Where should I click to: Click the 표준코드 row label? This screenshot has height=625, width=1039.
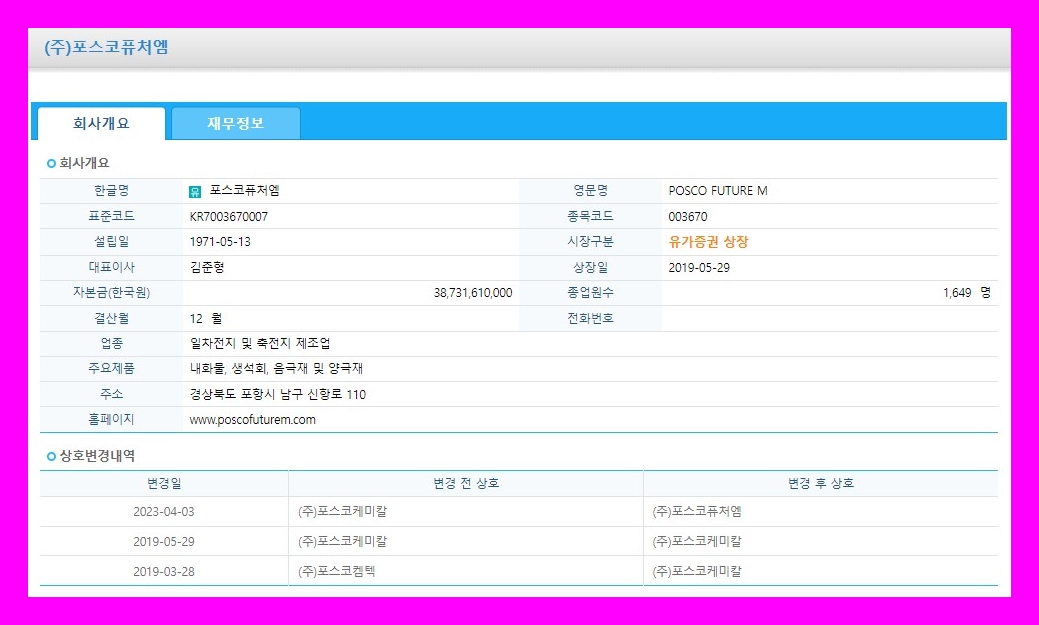(x=111, y=217)
